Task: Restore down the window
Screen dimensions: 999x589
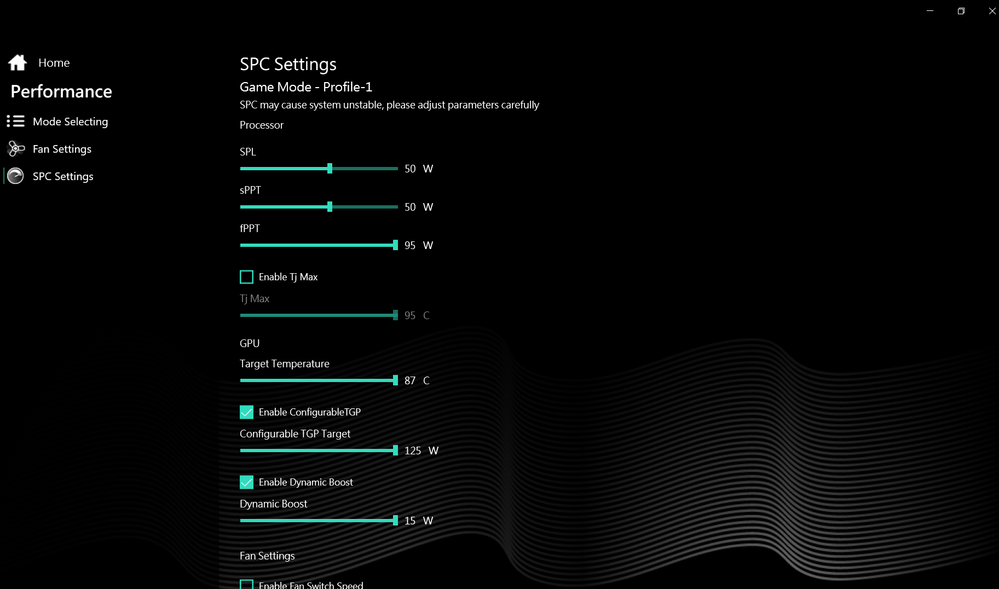Action: tap(961, 11)
